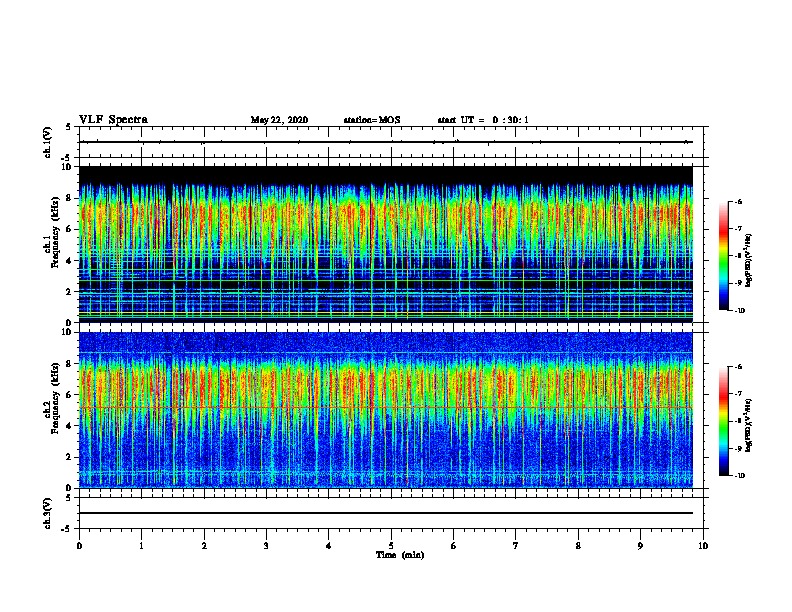Click the ch.1 voltage waveform trace

pos(386,142)
